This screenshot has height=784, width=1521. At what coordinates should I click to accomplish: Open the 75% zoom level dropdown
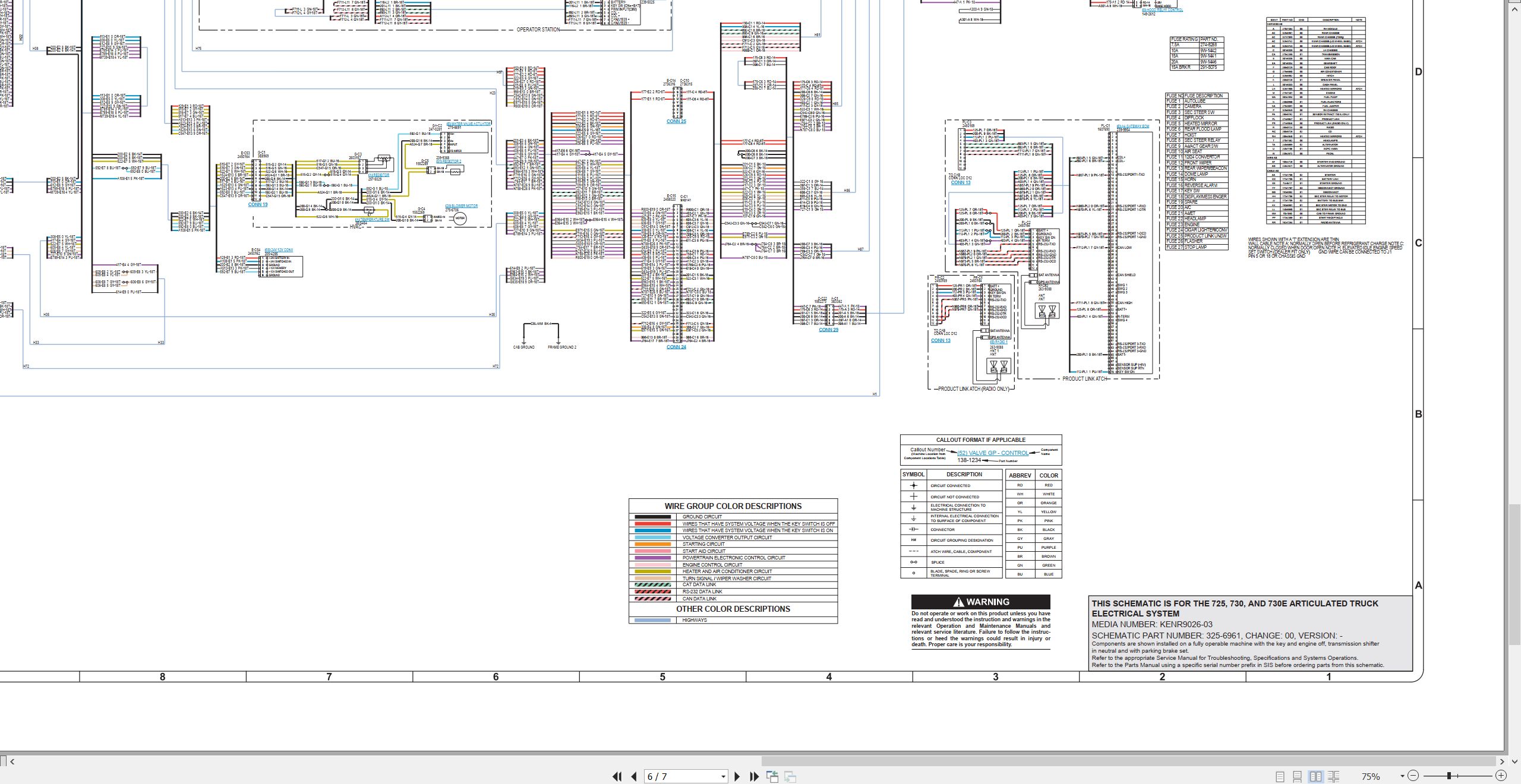tap(1402, 776)
